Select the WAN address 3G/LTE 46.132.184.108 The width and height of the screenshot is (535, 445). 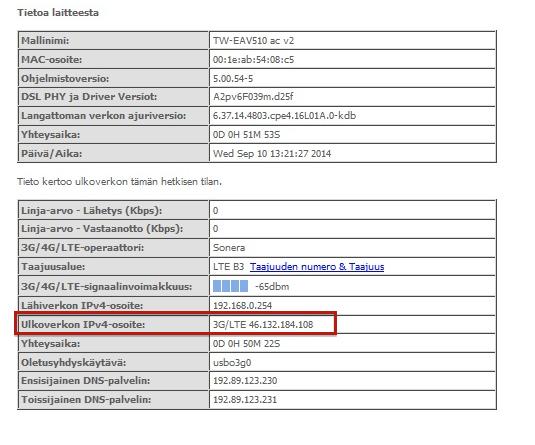tap(263, 325)
